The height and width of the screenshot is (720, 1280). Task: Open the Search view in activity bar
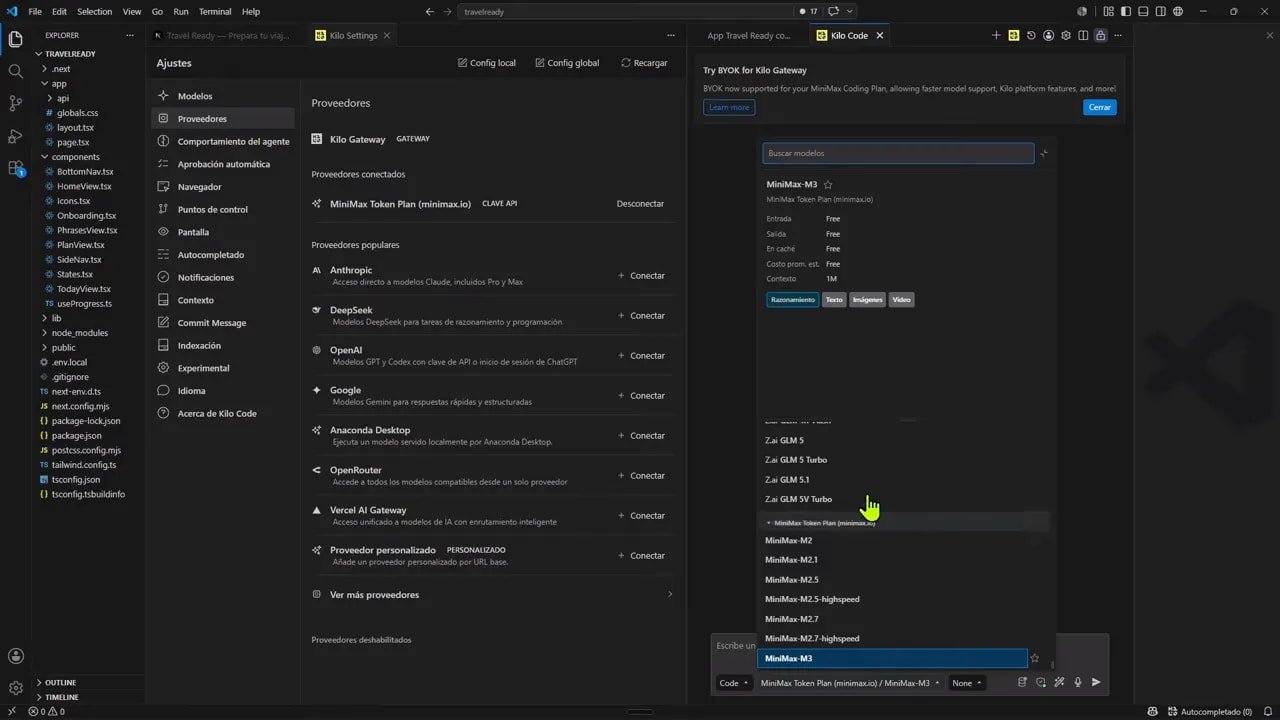pos(15,71)
